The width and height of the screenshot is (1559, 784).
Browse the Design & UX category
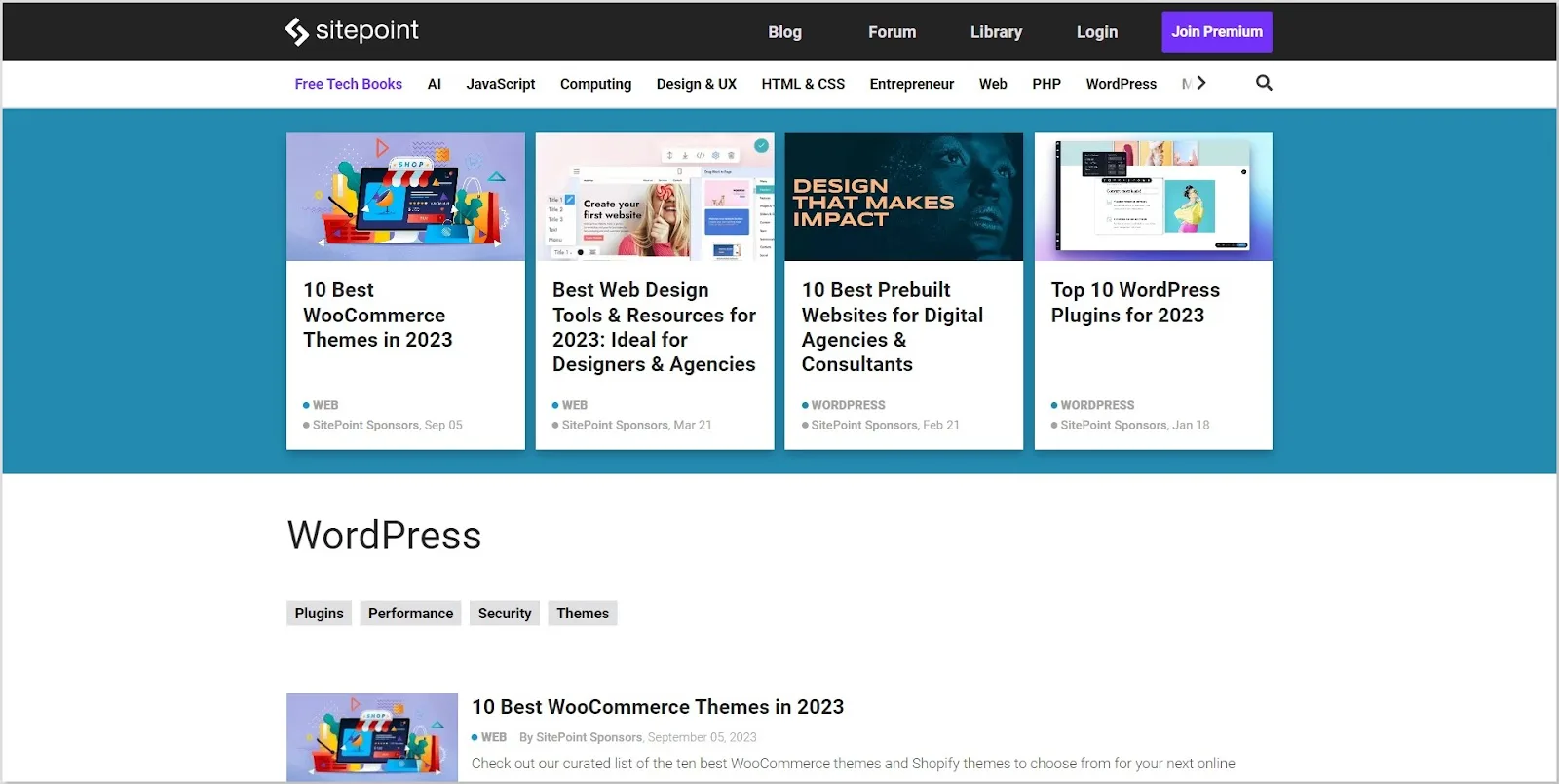tap(697, 84)
